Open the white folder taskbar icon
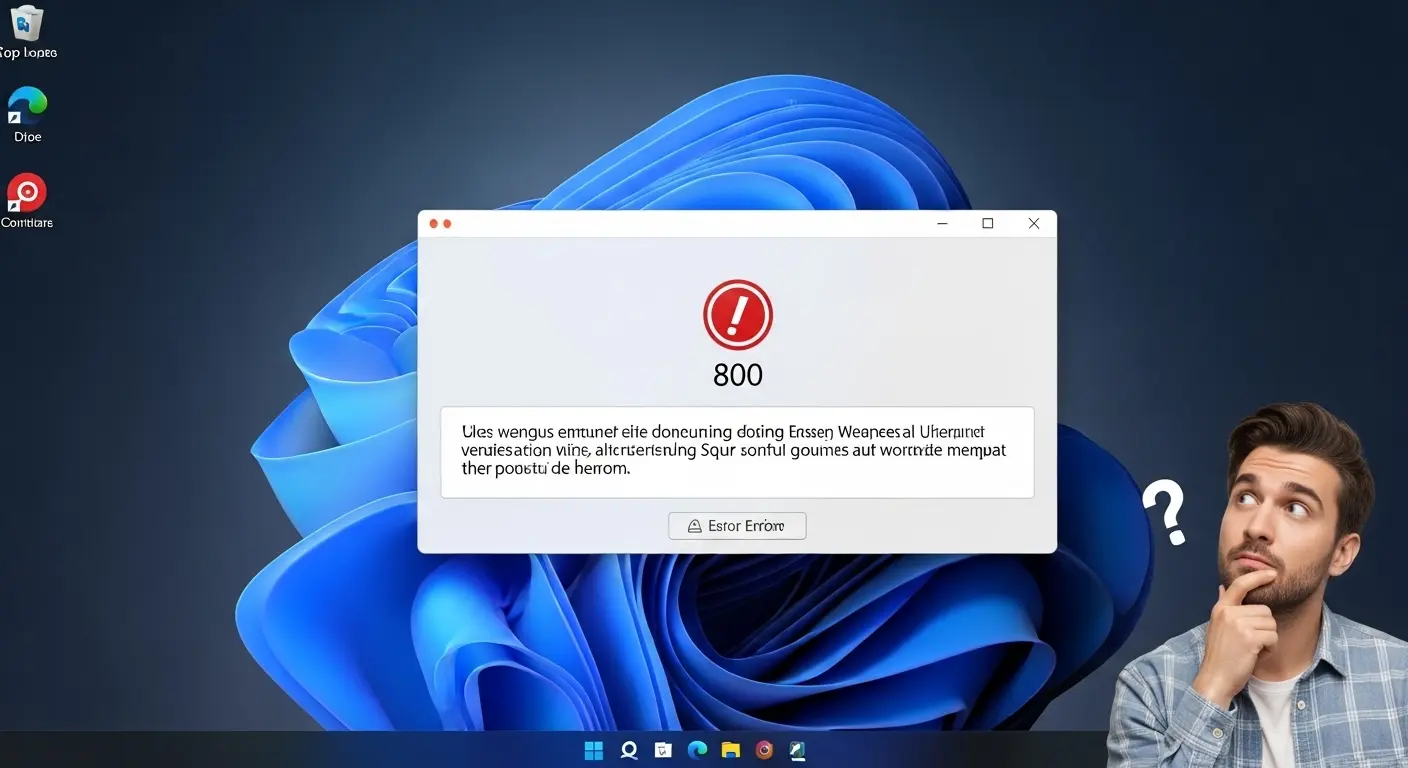This screenshot has width=1408, height=768. point(662,750)
